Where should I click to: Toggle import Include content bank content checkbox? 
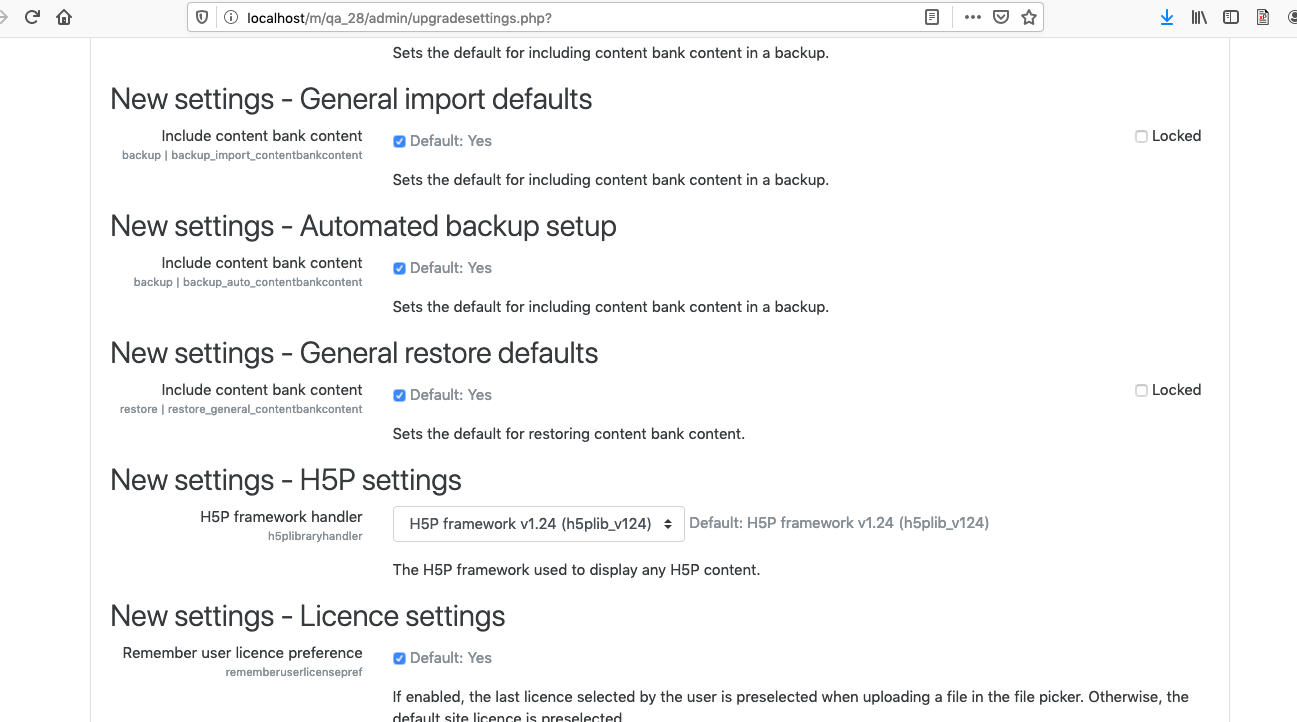[x=399, y=142]
